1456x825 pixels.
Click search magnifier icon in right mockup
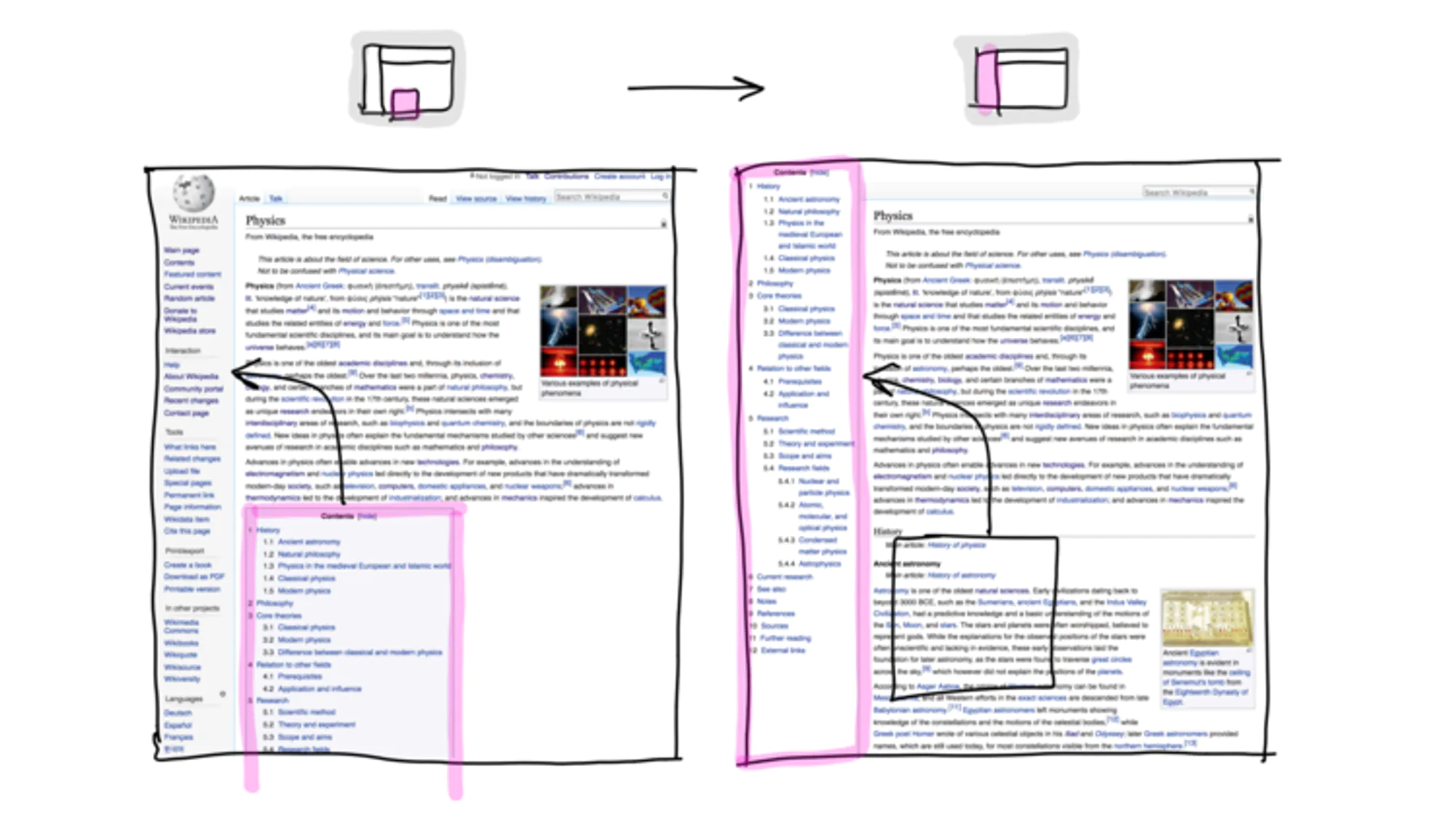coord(1252,192)
